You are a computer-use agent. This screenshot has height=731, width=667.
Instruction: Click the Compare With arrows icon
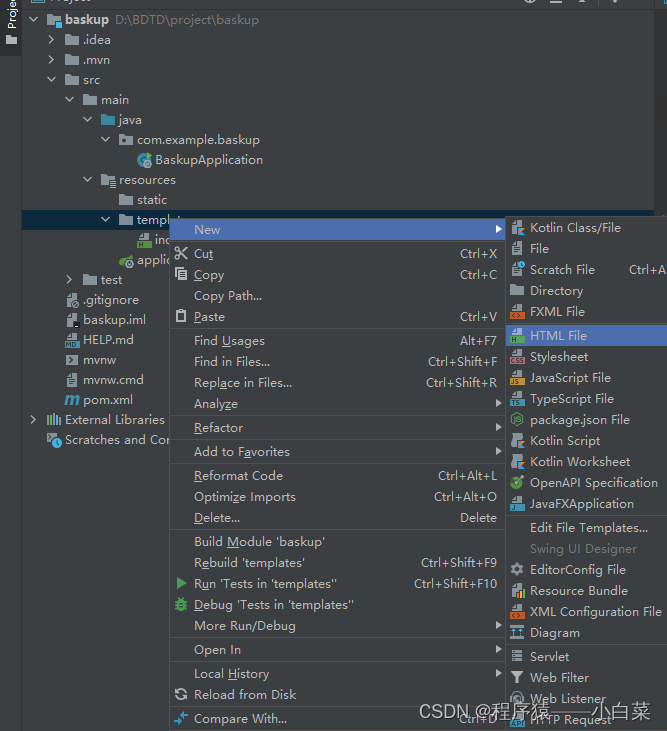(181, 718)
